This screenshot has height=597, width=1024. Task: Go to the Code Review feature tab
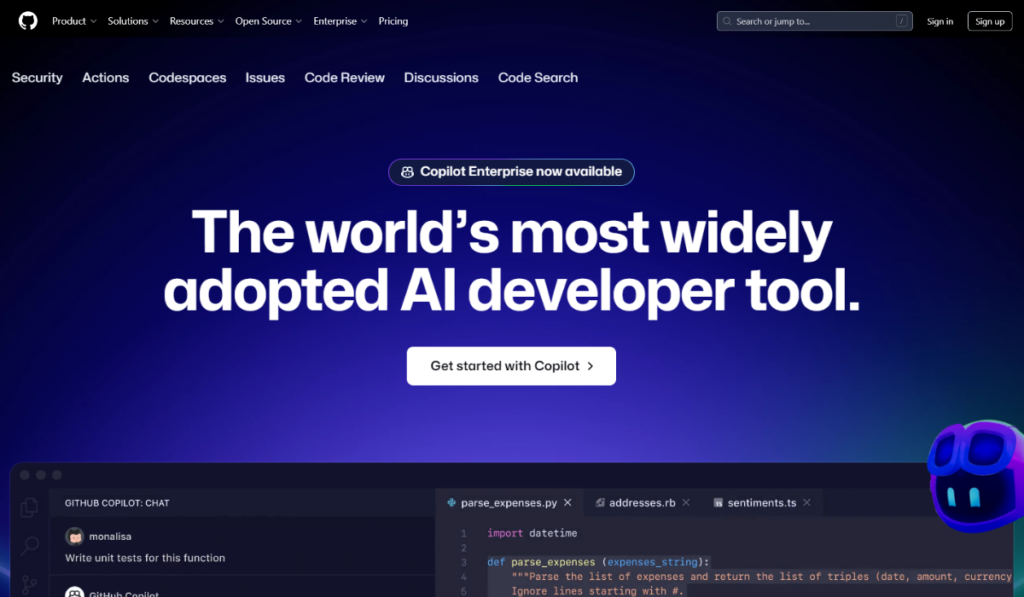(x=344, y=78)
